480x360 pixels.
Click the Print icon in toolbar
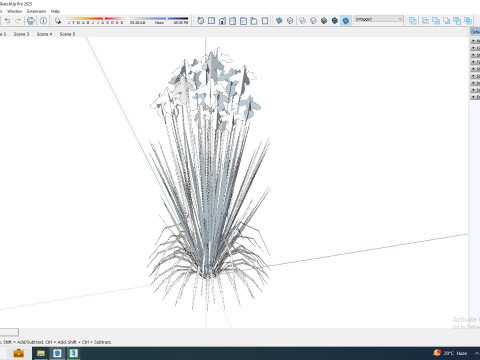click(x=31, y=21)
